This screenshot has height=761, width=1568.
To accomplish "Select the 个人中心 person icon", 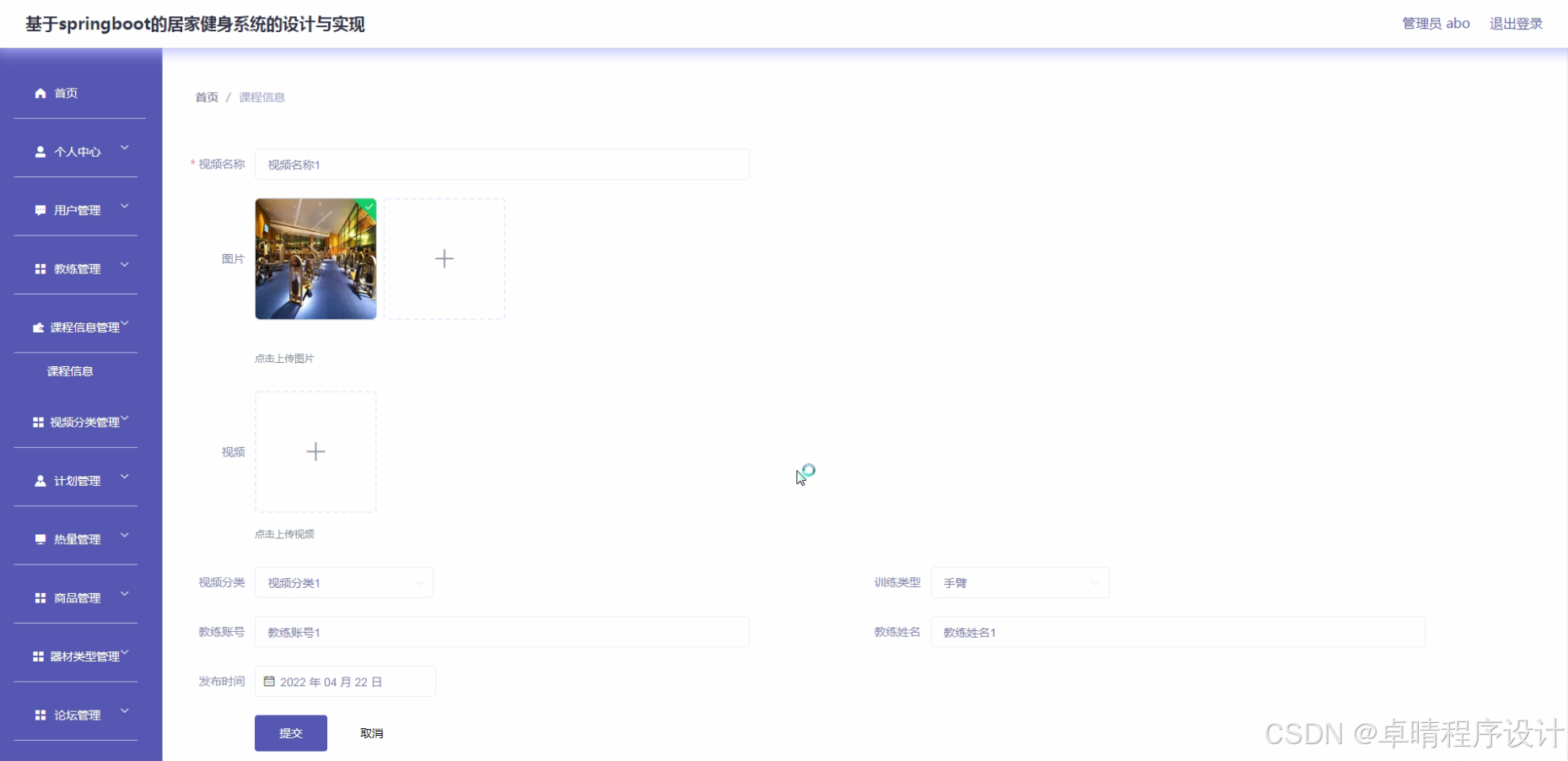I will coord(39,151).
